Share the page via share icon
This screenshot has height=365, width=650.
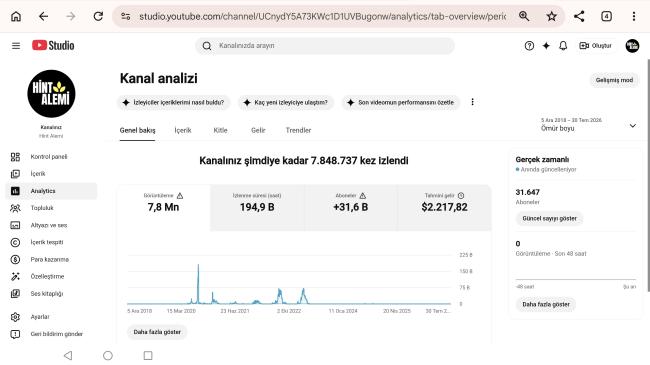click(x=579, y=17)
